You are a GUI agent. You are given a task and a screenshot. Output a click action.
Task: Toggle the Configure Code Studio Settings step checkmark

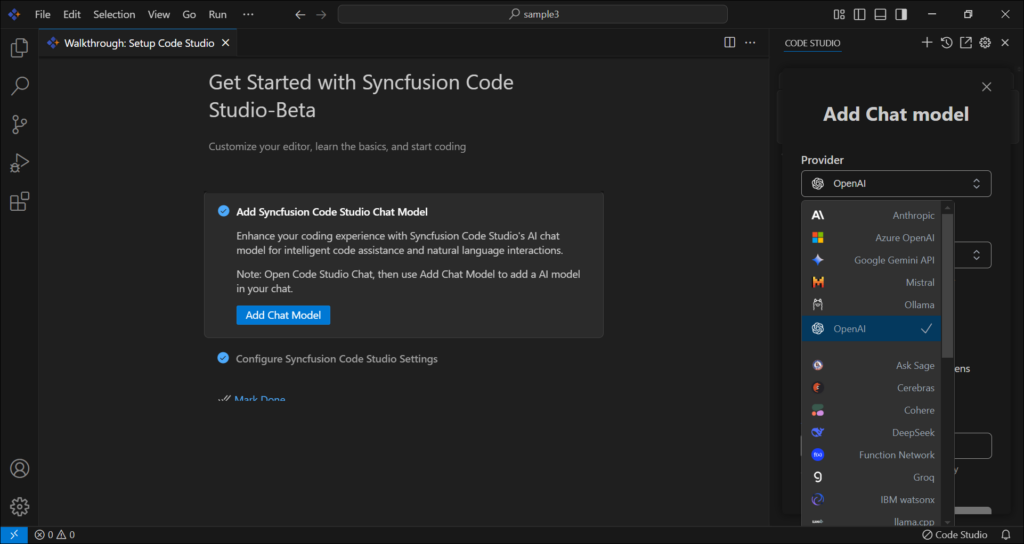223,358
